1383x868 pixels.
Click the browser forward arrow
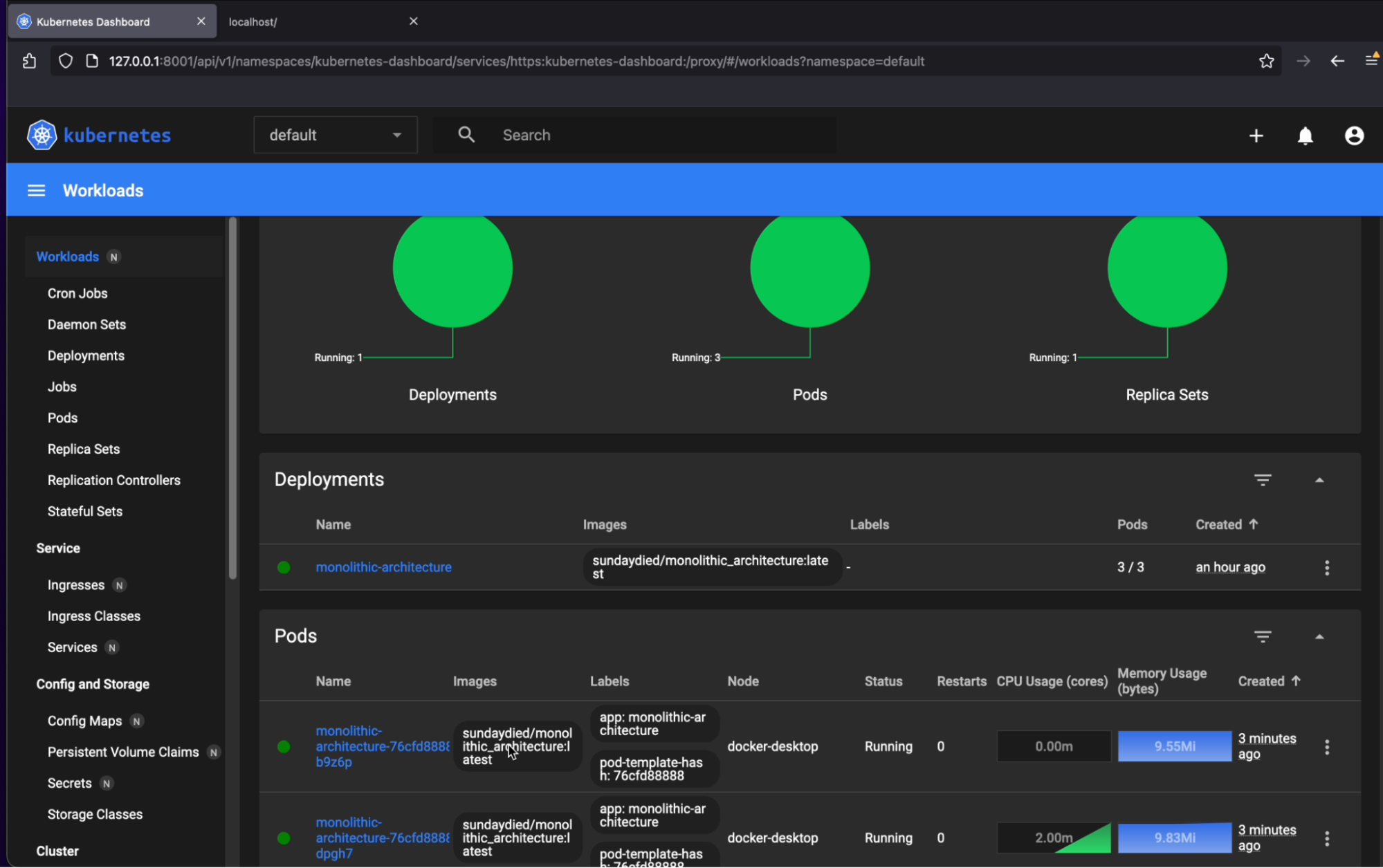click(x=1303, y=61)
